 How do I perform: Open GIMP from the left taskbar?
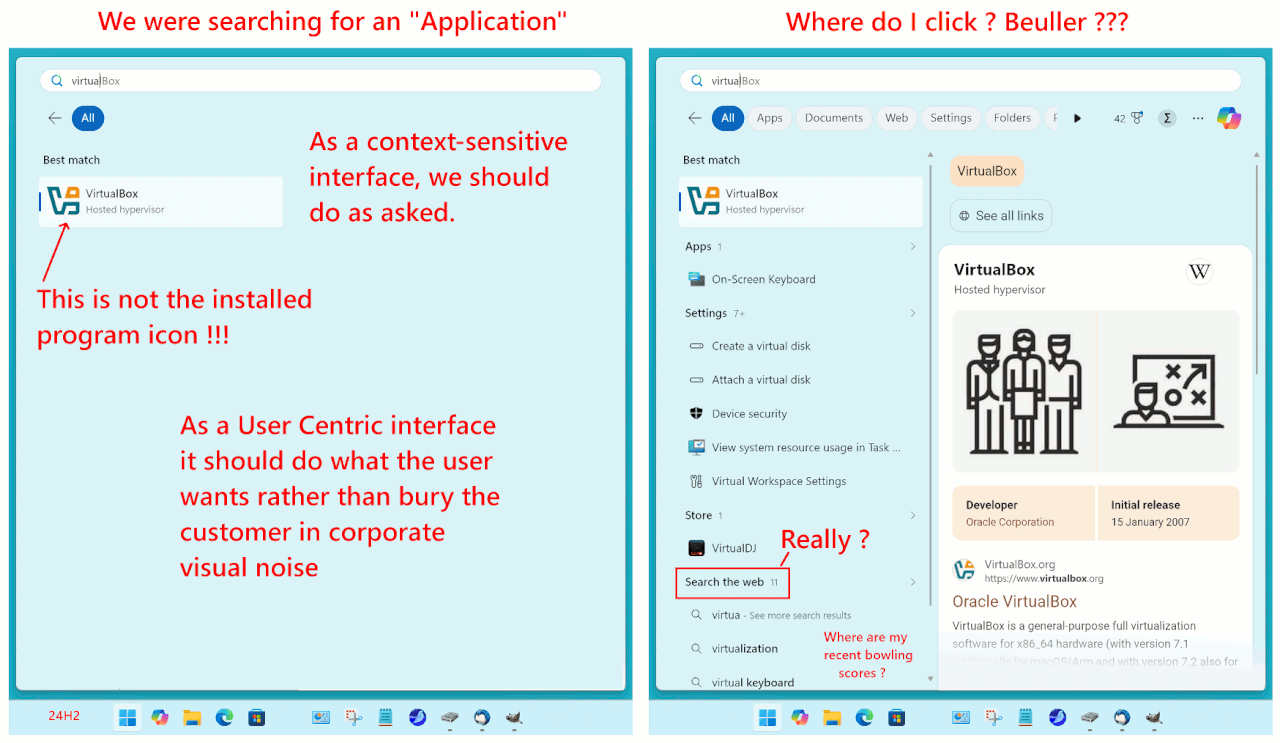514,717
